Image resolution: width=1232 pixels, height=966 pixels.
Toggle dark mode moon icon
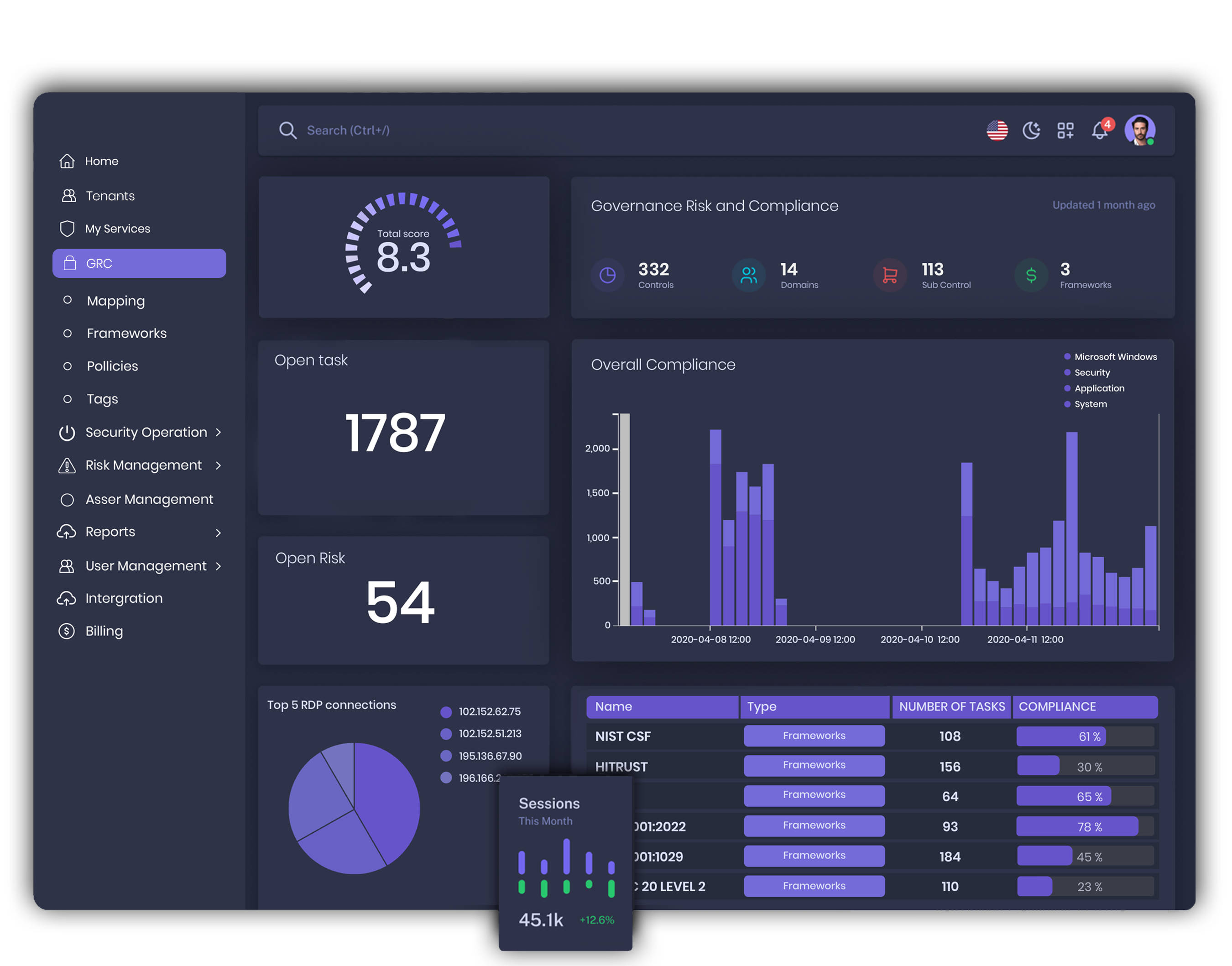pyautogui.click(x=1031, y=131)
